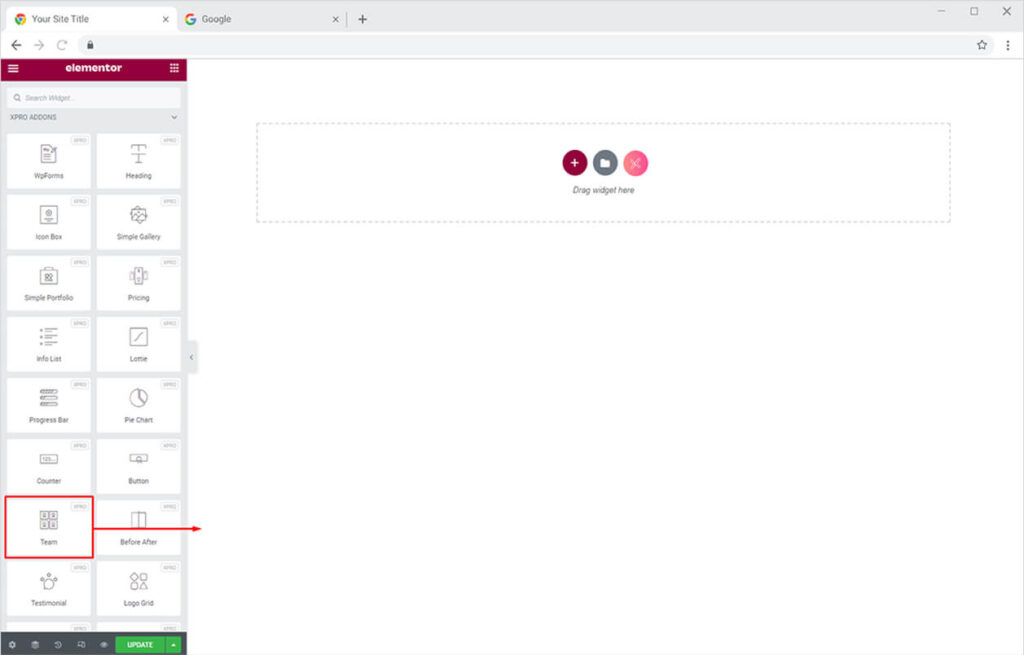Image resolution: width=1024 pixels, height=655 pixels.
Task: Collapse the Elementor side panel
Action: 191,357
